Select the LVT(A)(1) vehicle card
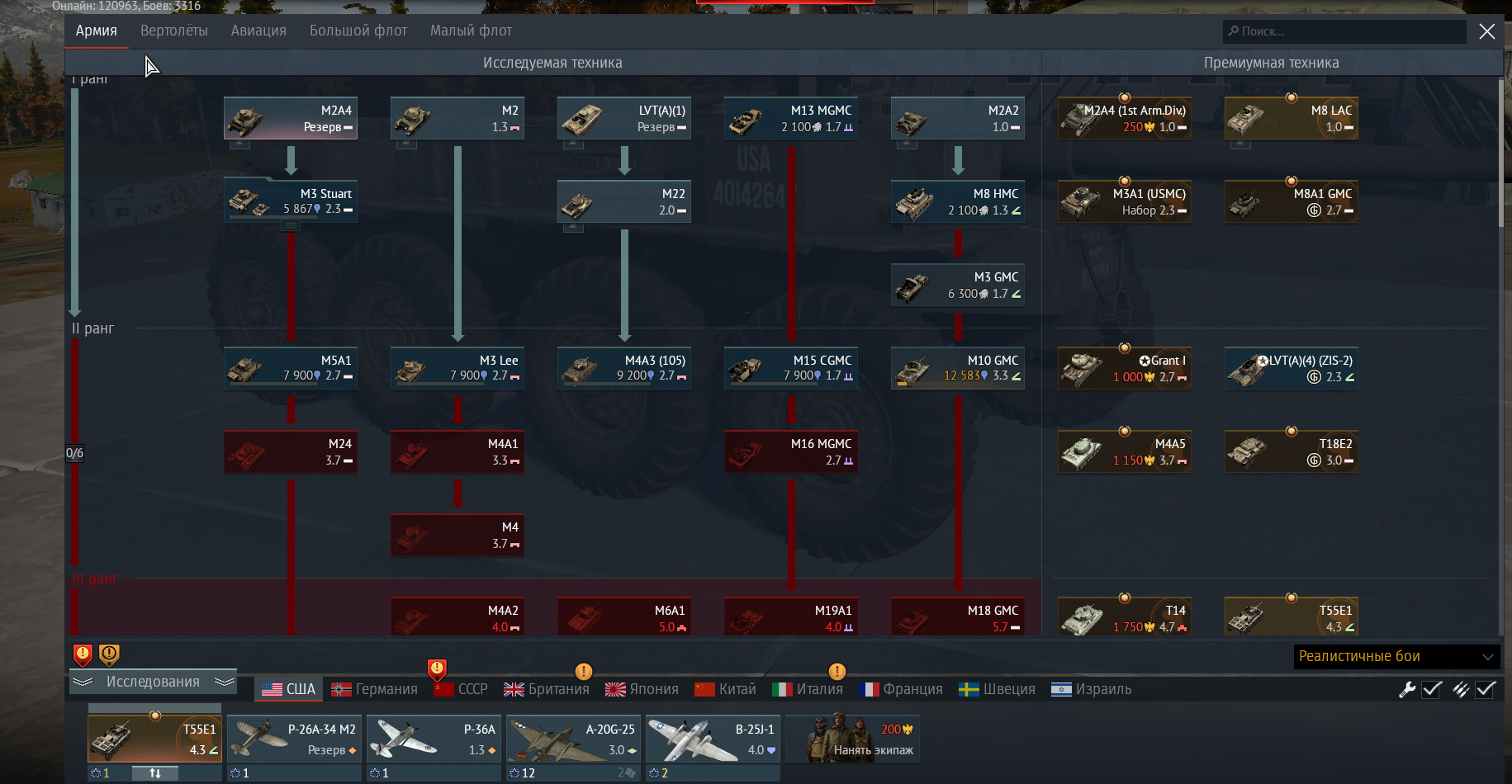The image size is (1512, 784). coord(624,118)
